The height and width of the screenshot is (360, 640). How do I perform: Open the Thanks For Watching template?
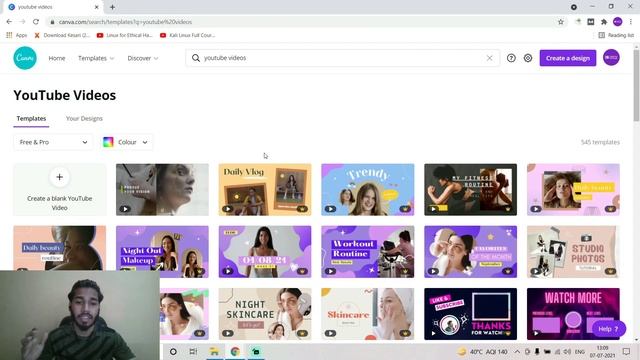pos(470,314)
